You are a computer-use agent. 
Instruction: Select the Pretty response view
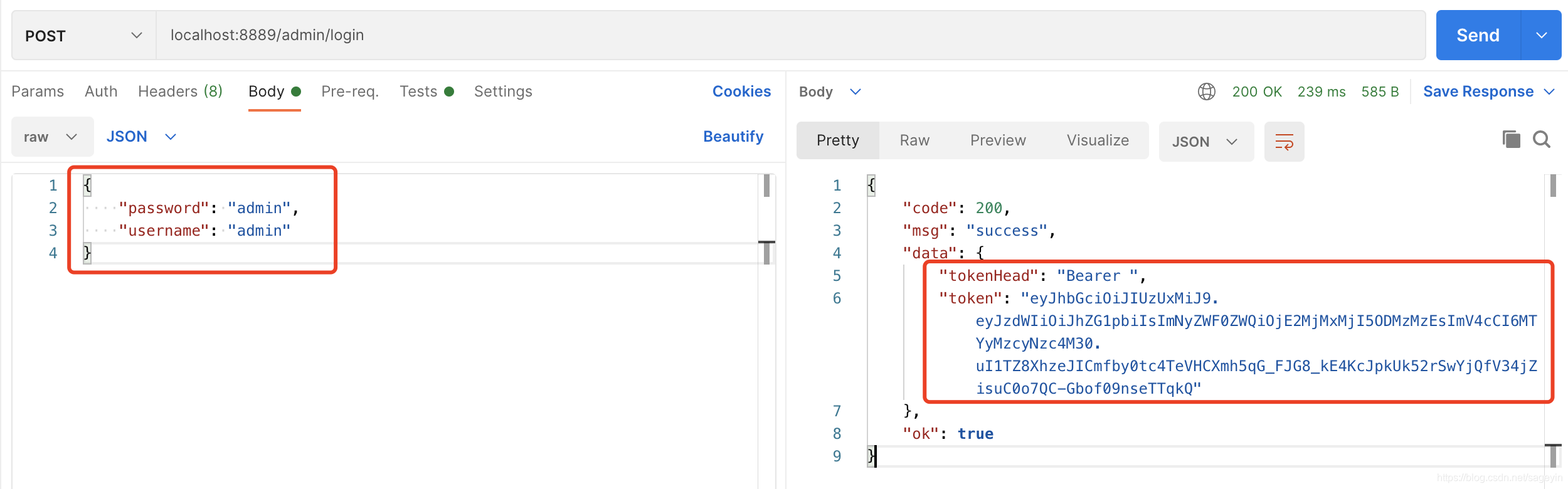[838, 140]
